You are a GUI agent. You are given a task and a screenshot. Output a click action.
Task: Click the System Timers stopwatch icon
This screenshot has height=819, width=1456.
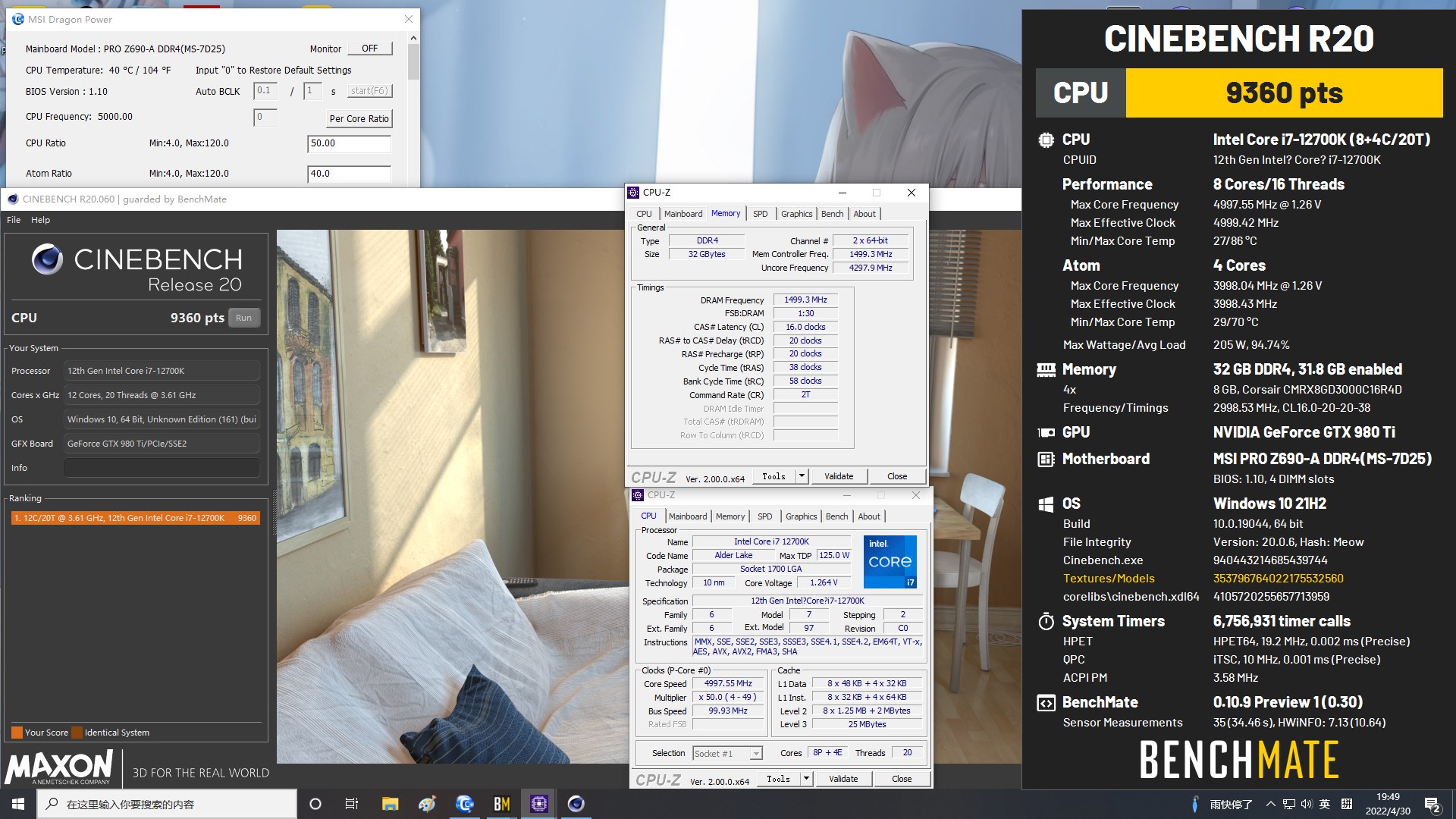coord(1046,622)
